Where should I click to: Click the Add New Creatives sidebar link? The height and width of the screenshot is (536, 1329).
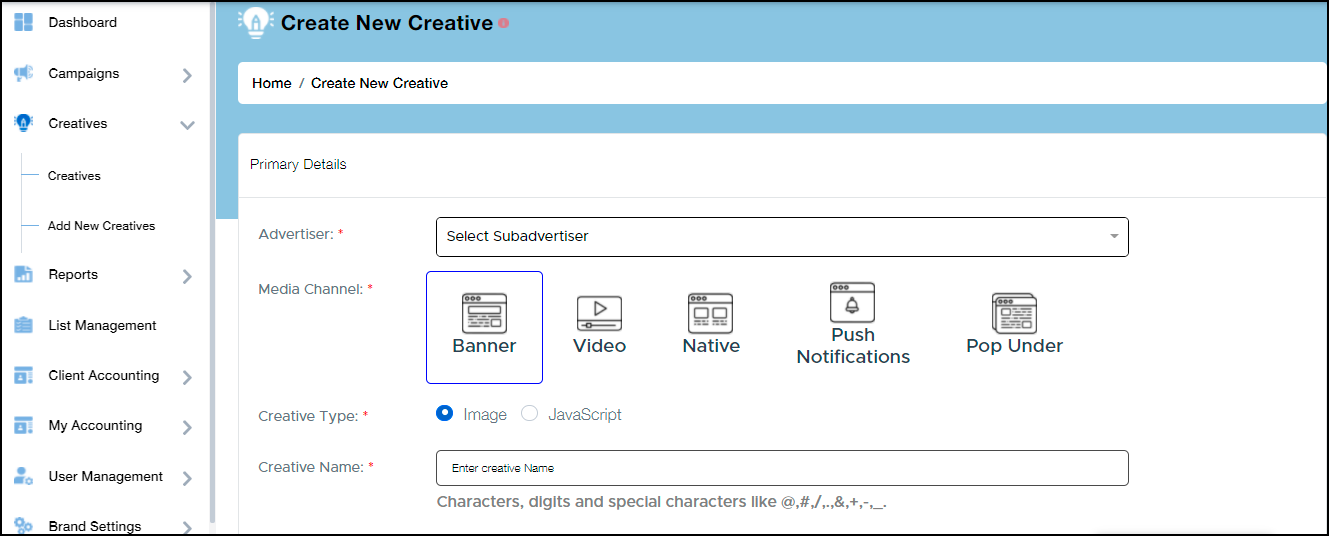[101, 226]
